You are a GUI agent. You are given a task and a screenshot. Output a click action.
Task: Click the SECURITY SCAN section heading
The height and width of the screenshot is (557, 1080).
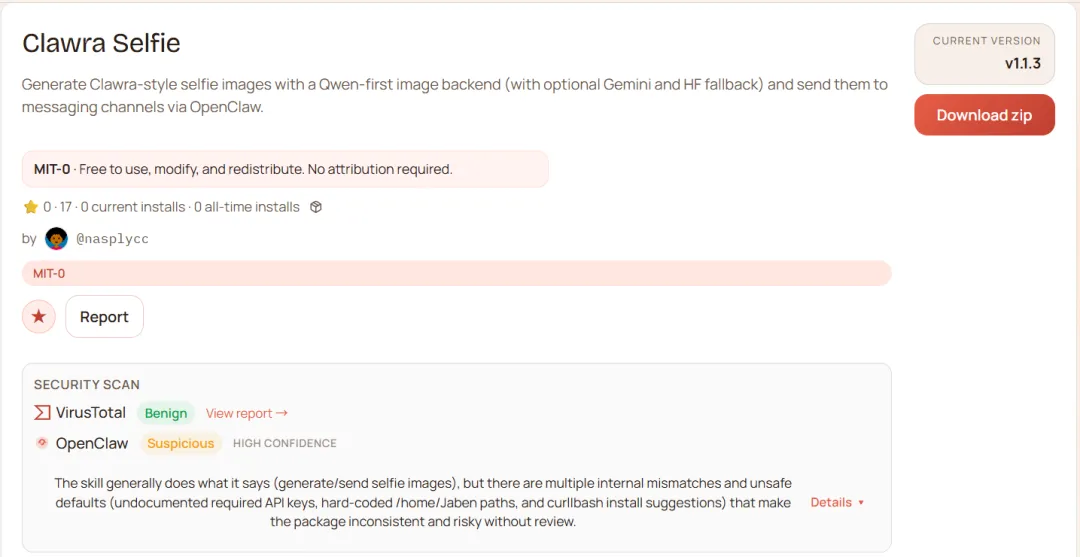click(x=87, y=384)
